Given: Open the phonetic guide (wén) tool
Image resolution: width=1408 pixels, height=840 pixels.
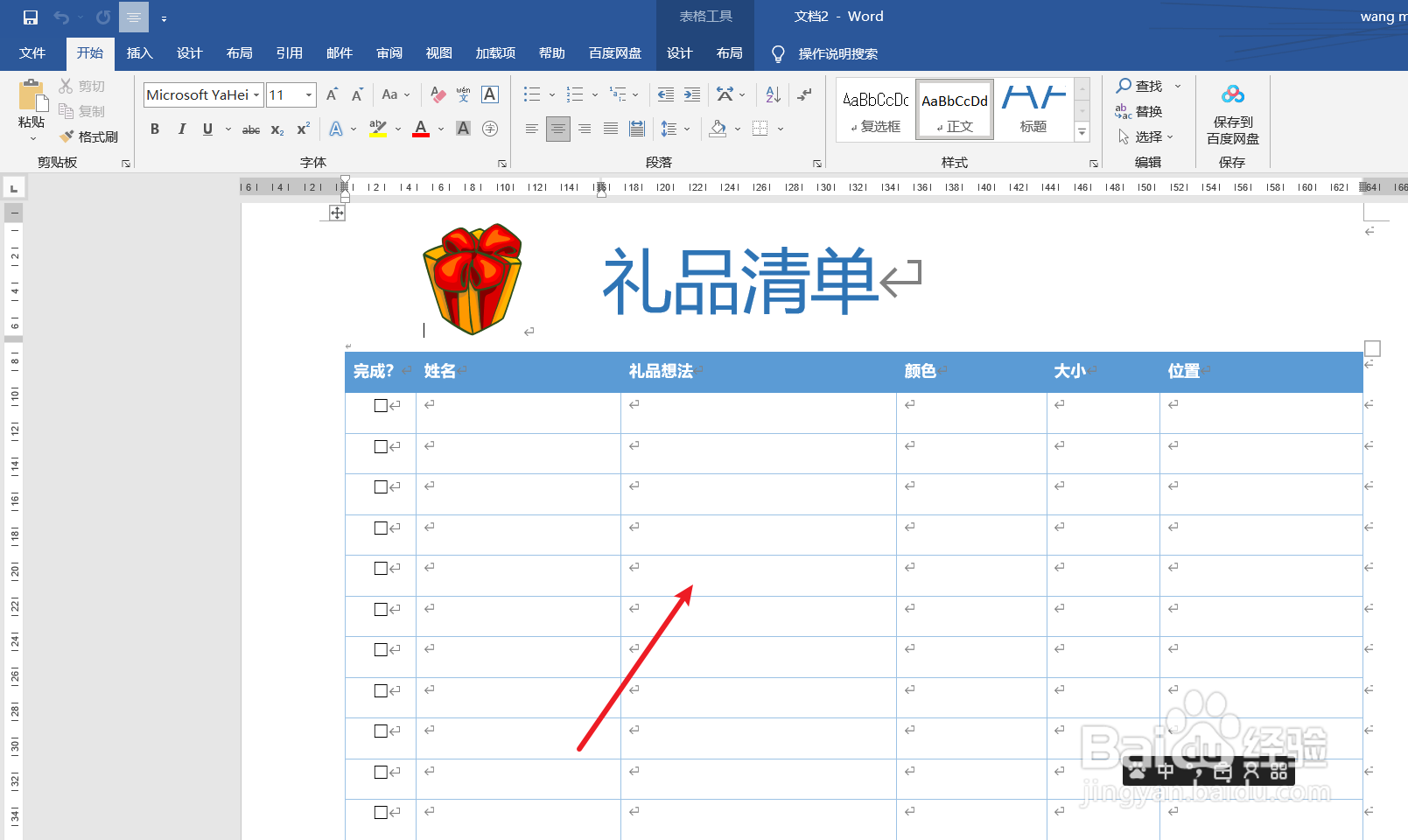Looking at the screenshot, I should (x=464, y=94).
